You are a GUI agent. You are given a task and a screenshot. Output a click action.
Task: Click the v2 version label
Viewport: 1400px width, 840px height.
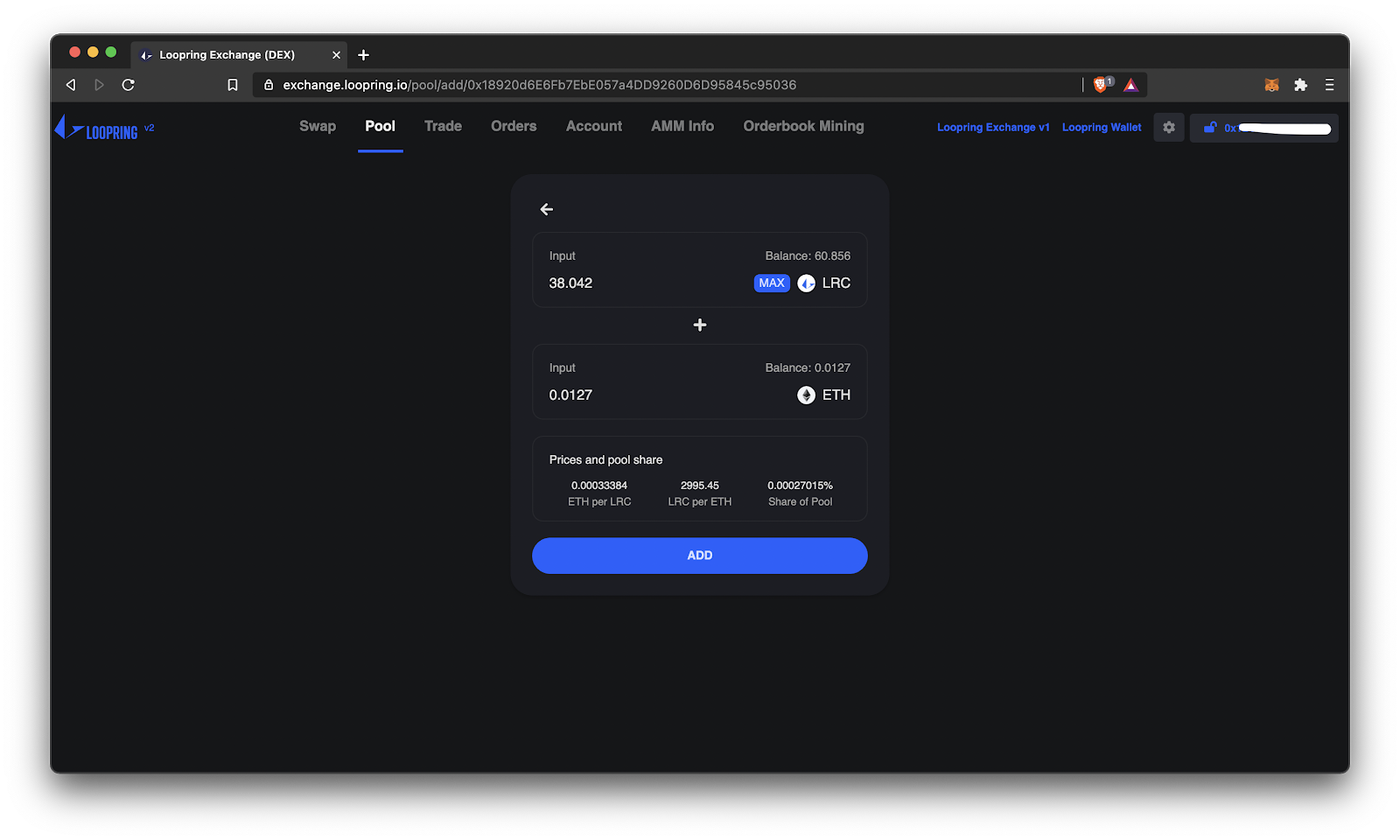click(x=150, y=128)
